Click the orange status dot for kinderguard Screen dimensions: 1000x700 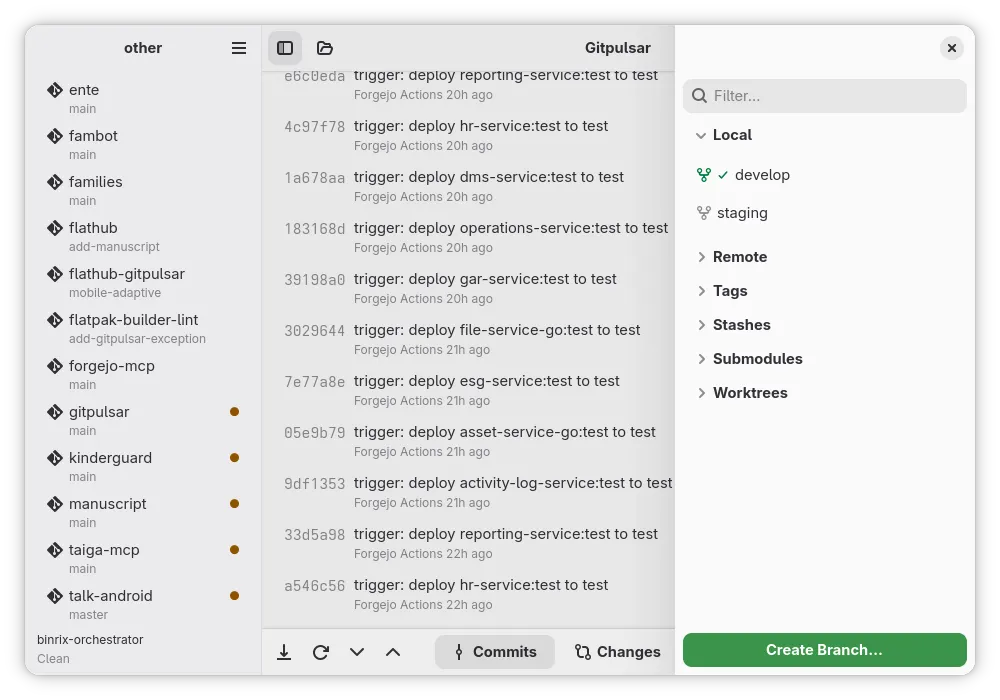click(x=235, y=458)
